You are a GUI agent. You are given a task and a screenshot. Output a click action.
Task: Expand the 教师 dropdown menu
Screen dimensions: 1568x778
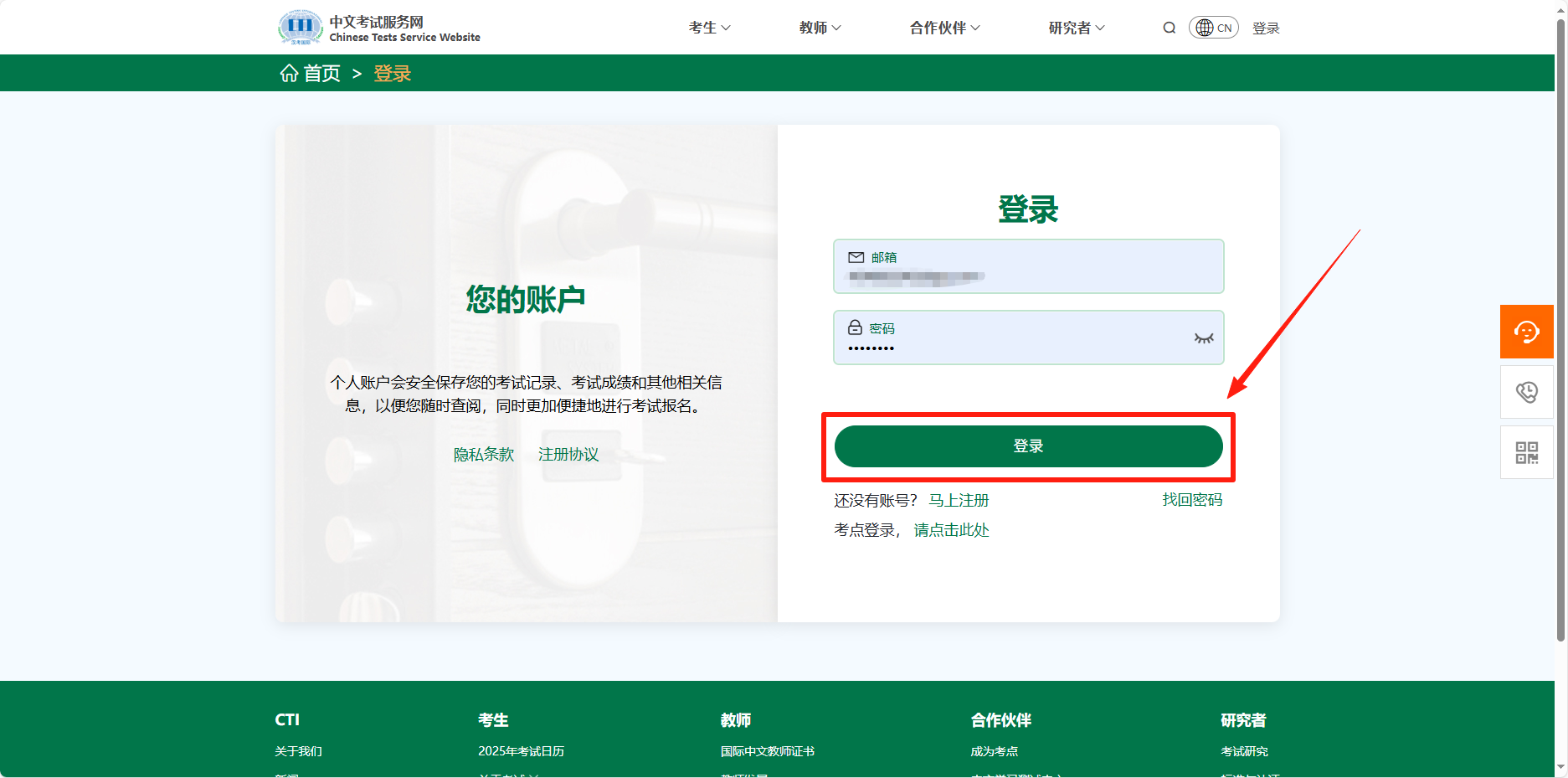[x=820, y=28]
